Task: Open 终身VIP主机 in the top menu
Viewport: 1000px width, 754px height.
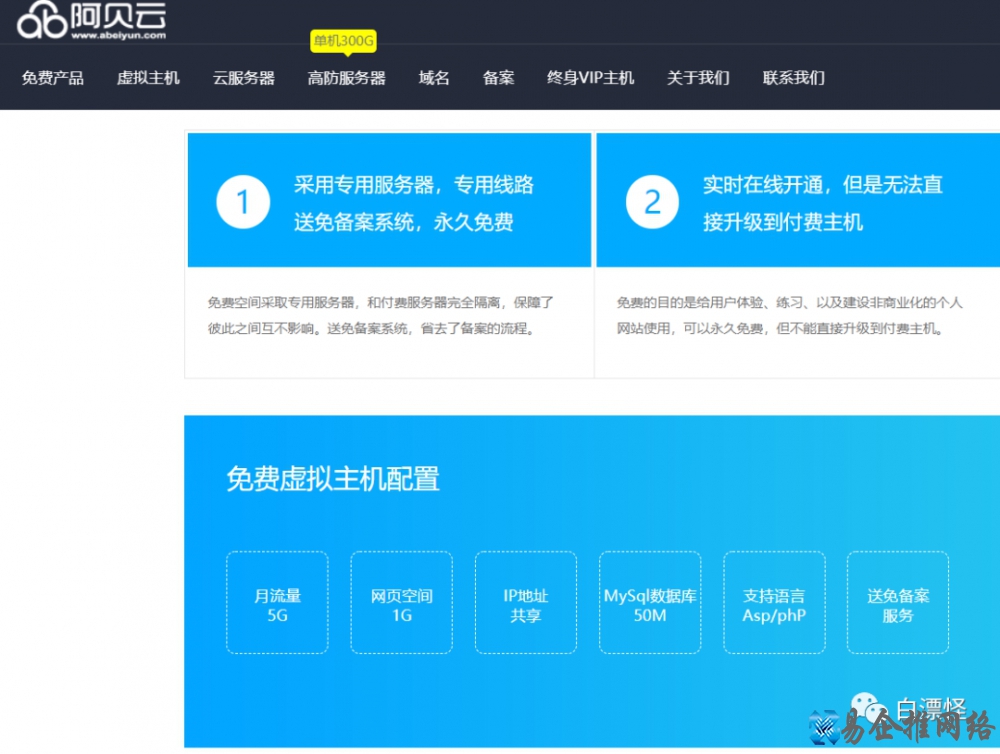Action: coord(590,78)
